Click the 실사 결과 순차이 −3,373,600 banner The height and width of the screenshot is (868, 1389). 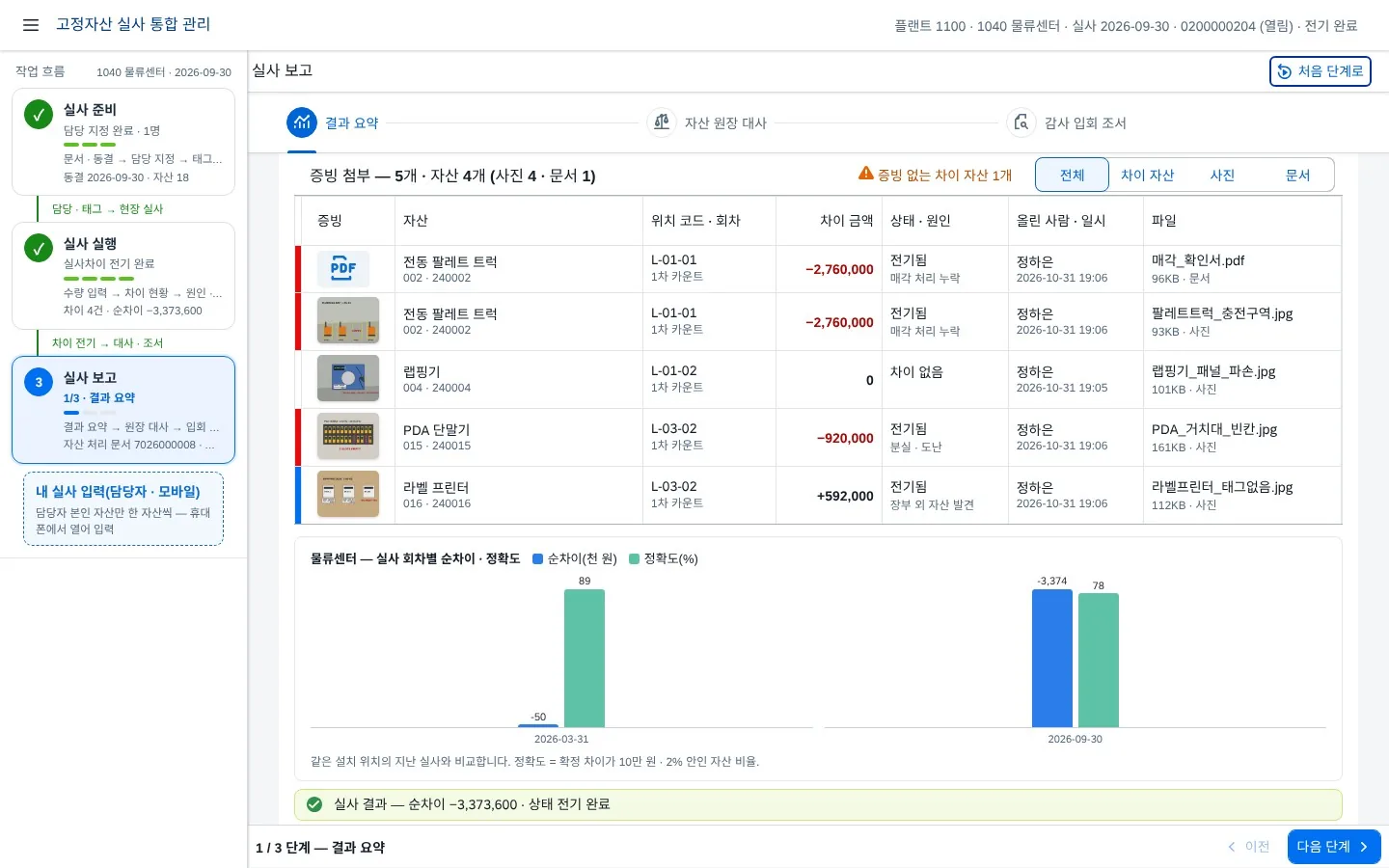tap(818, 804)
